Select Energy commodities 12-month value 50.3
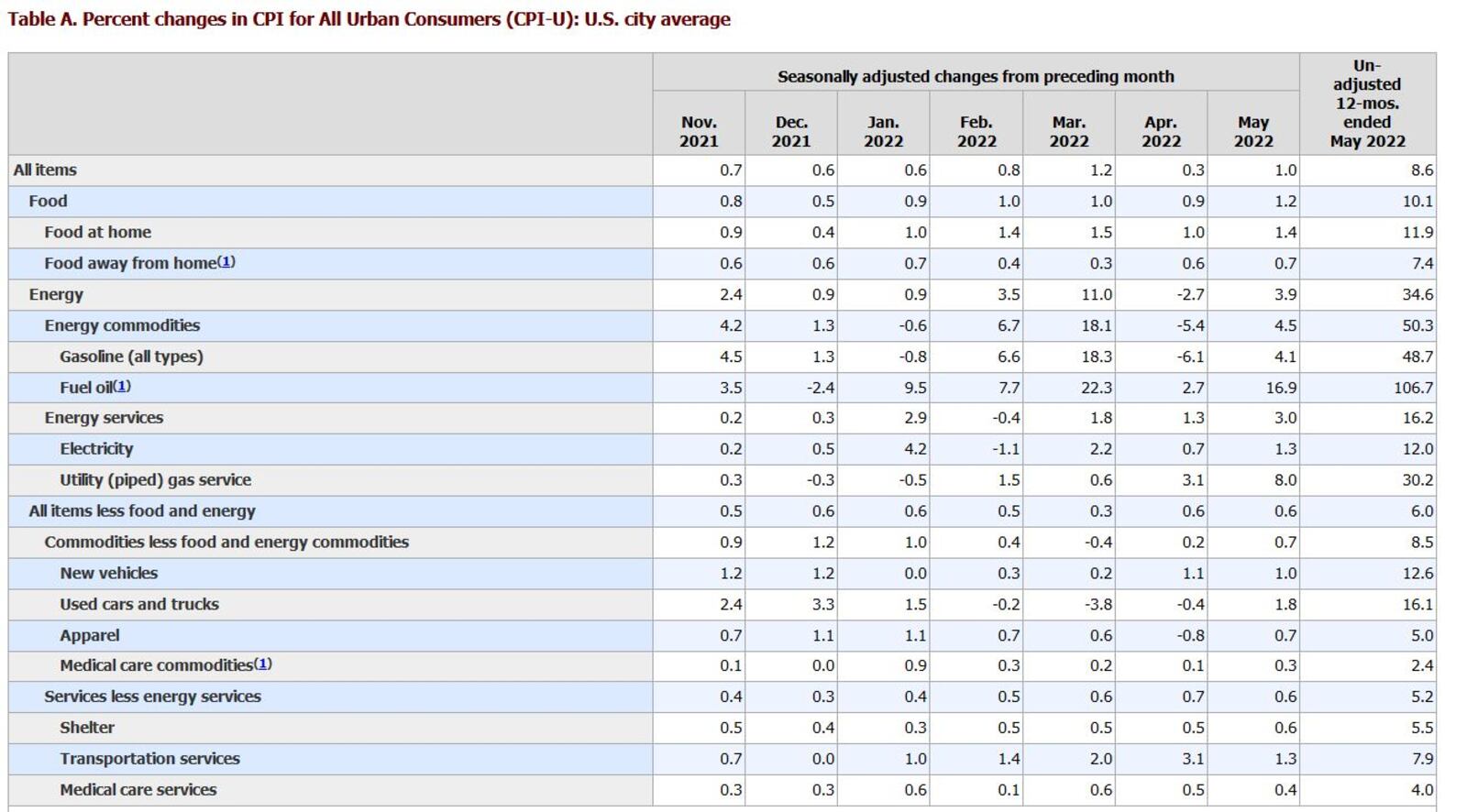The width and height of the screenshot is (1467, 812). coord(1417,326)
